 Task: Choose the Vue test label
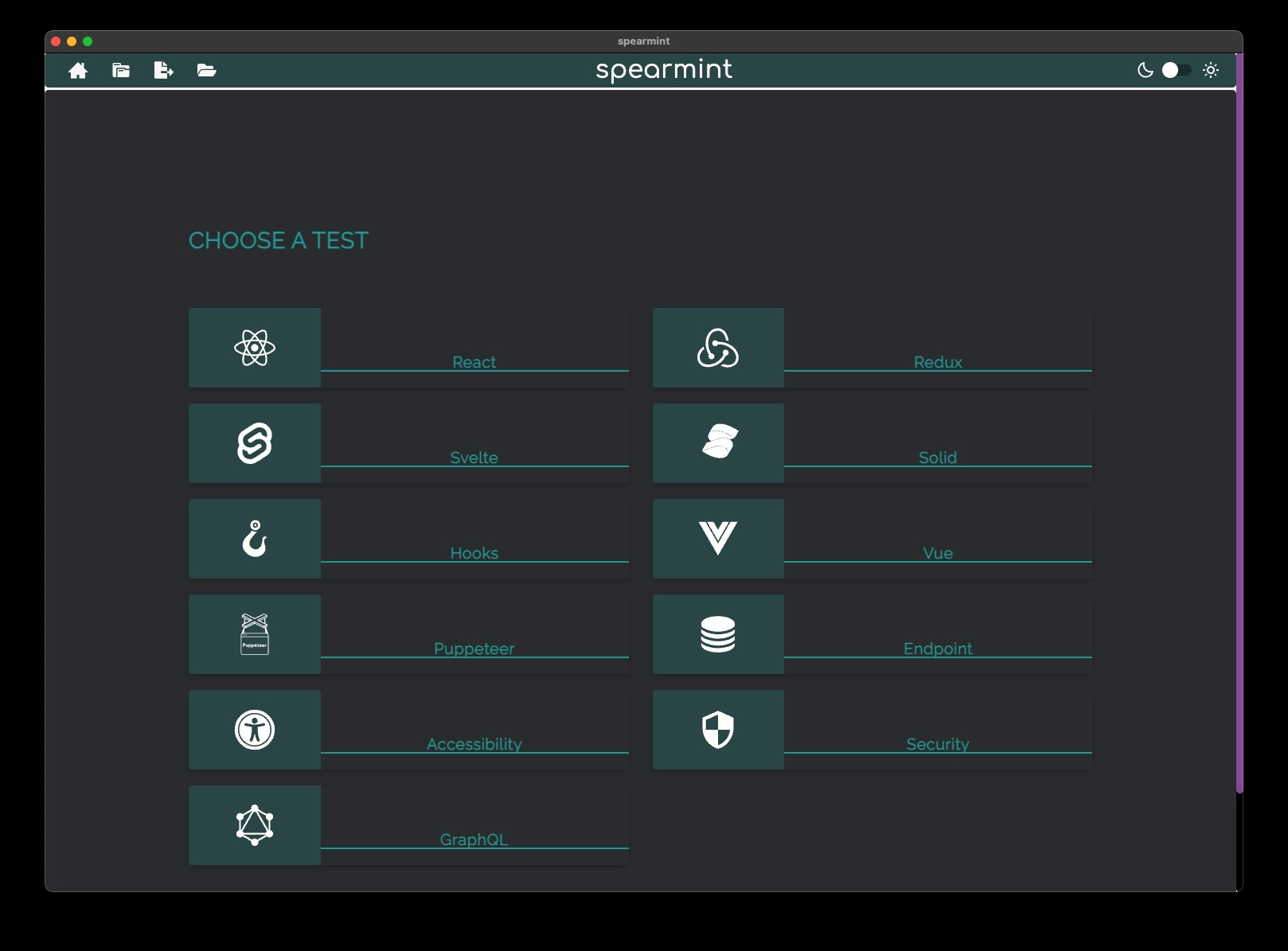(x=938, y=553)
